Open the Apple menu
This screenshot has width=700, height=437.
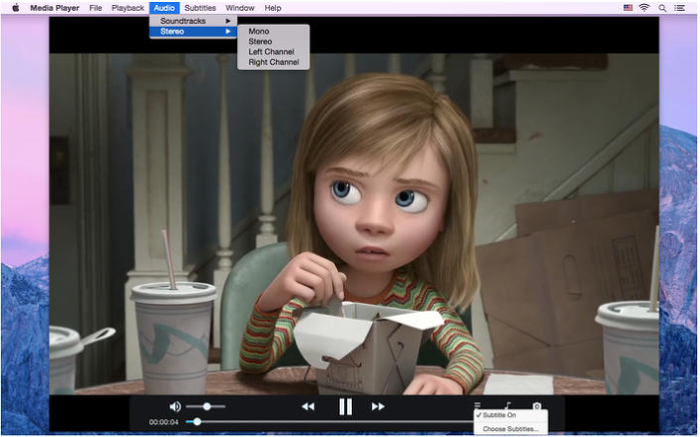[x=16, y=8]
